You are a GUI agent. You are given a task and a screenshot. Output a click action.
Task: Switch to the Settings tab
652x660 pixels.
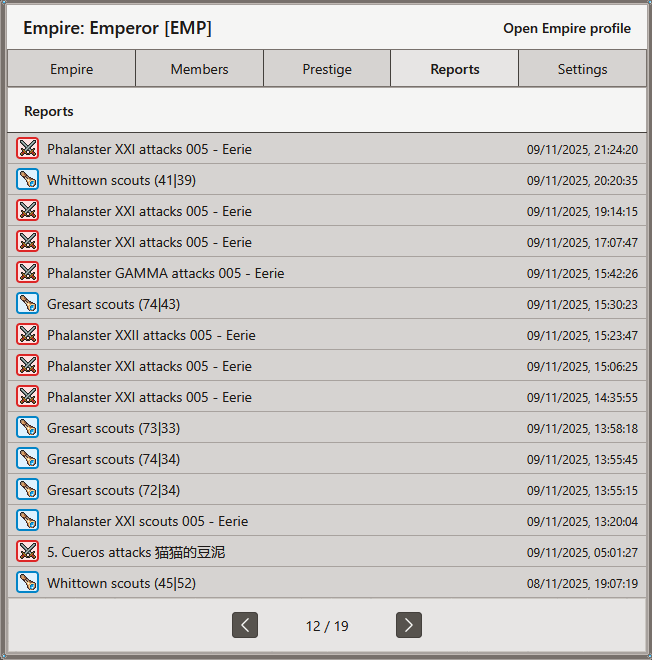[583, 69]
